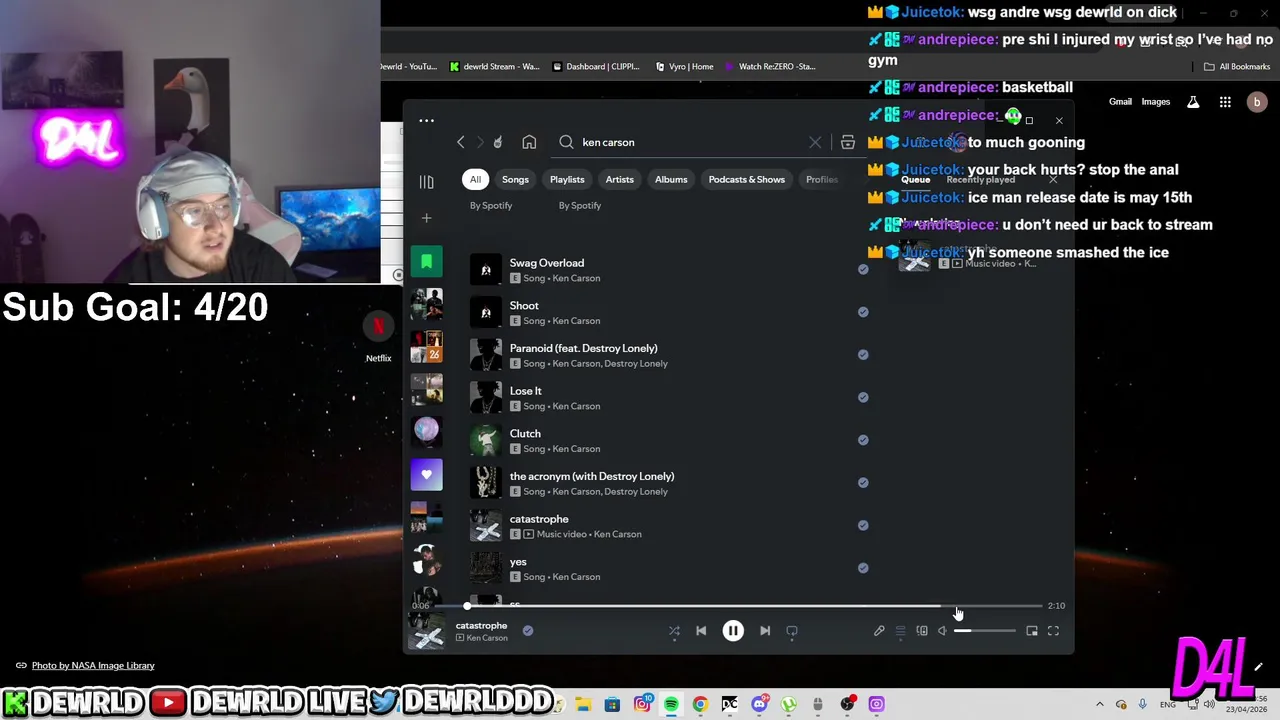The width and height of the screenshot is (1280, 720).
Task: Pause the current song
Action: [x=733, y=631]
